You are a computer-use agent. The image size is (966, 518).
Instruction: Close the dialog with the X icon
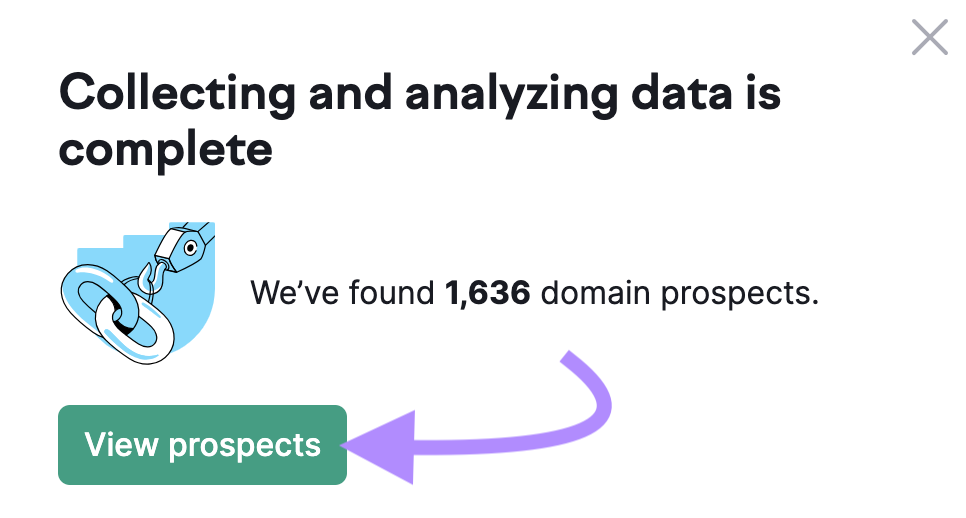click(930, 38)
